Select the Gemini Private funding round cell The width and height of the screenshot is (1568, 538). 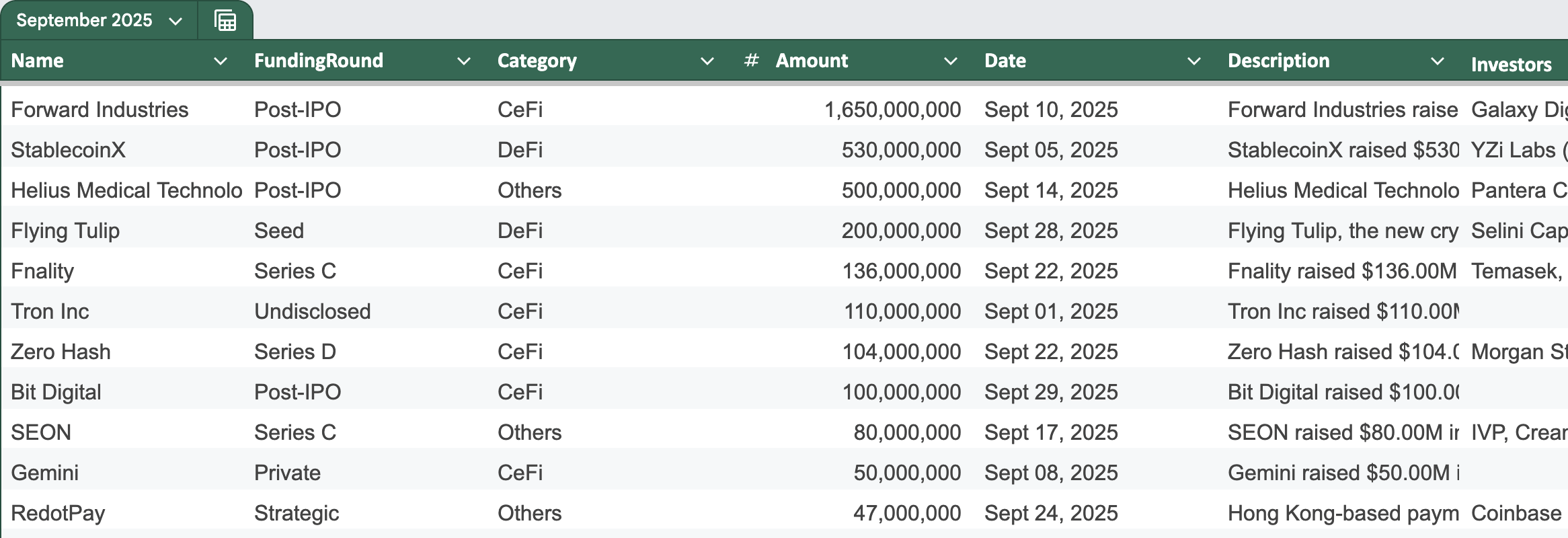tap(368, 473)
